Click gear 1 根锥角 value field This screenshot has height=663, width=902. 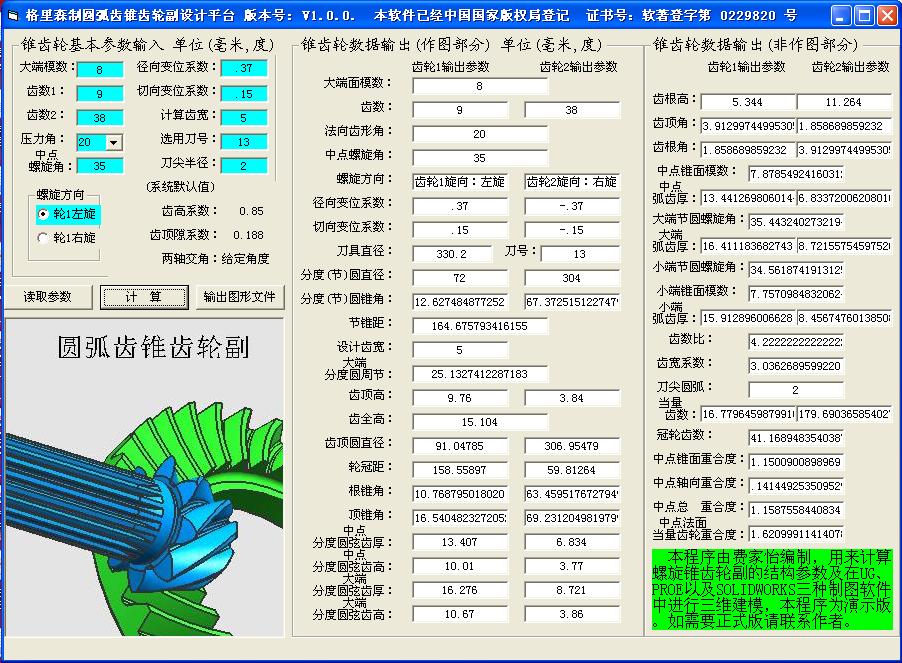point(460,494)
